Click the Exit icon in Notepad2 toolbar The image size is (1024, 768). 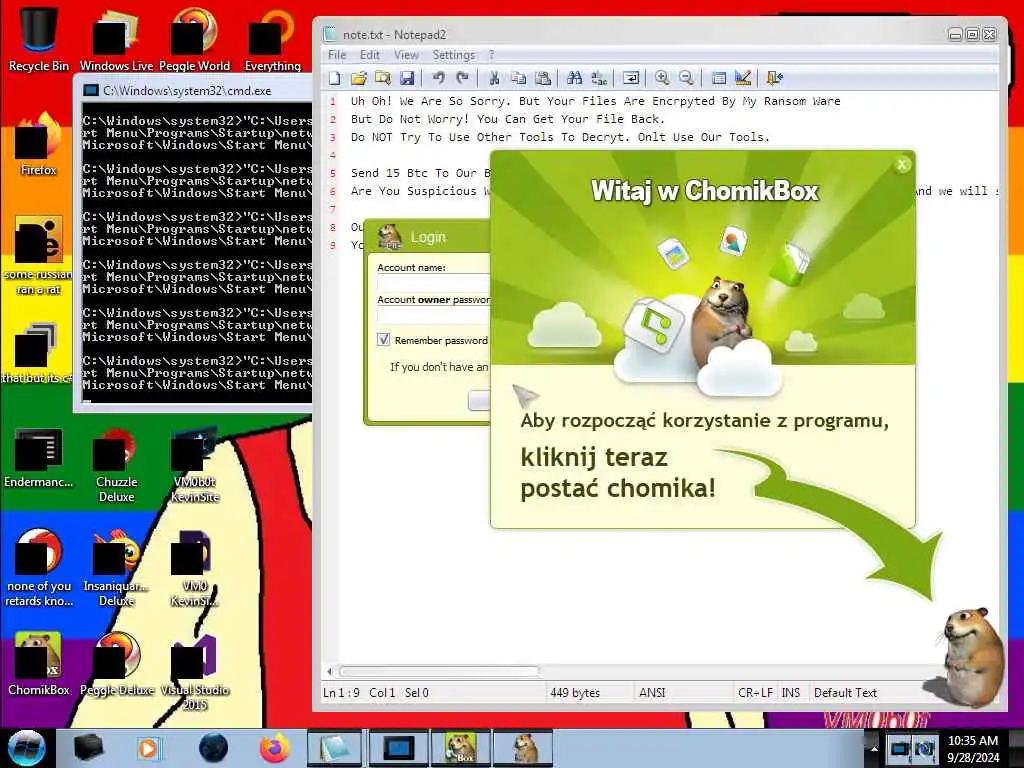tap(775, 78)
